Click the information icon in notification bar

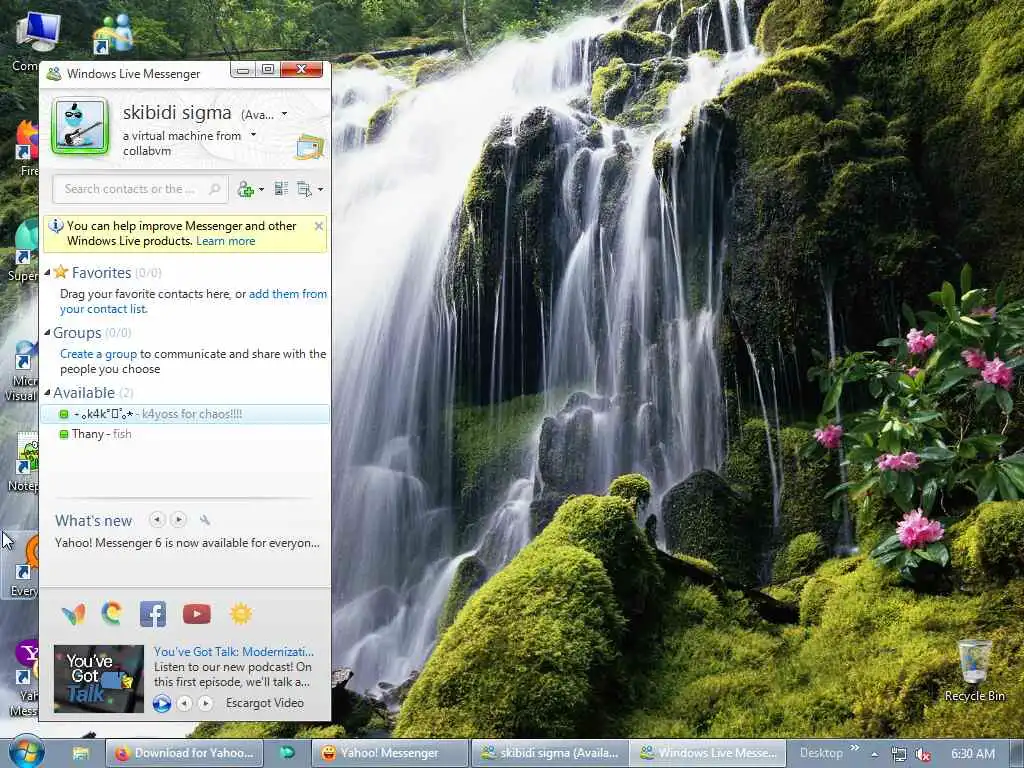coord(56,226)
